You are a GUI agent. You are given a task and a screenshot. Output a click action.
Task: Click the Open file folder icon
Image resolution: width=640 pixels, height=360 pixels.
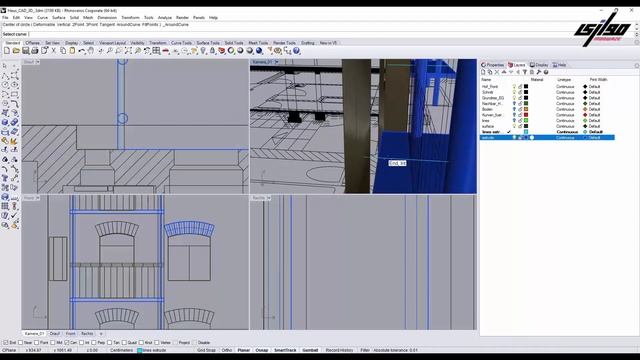coord(16,51)
